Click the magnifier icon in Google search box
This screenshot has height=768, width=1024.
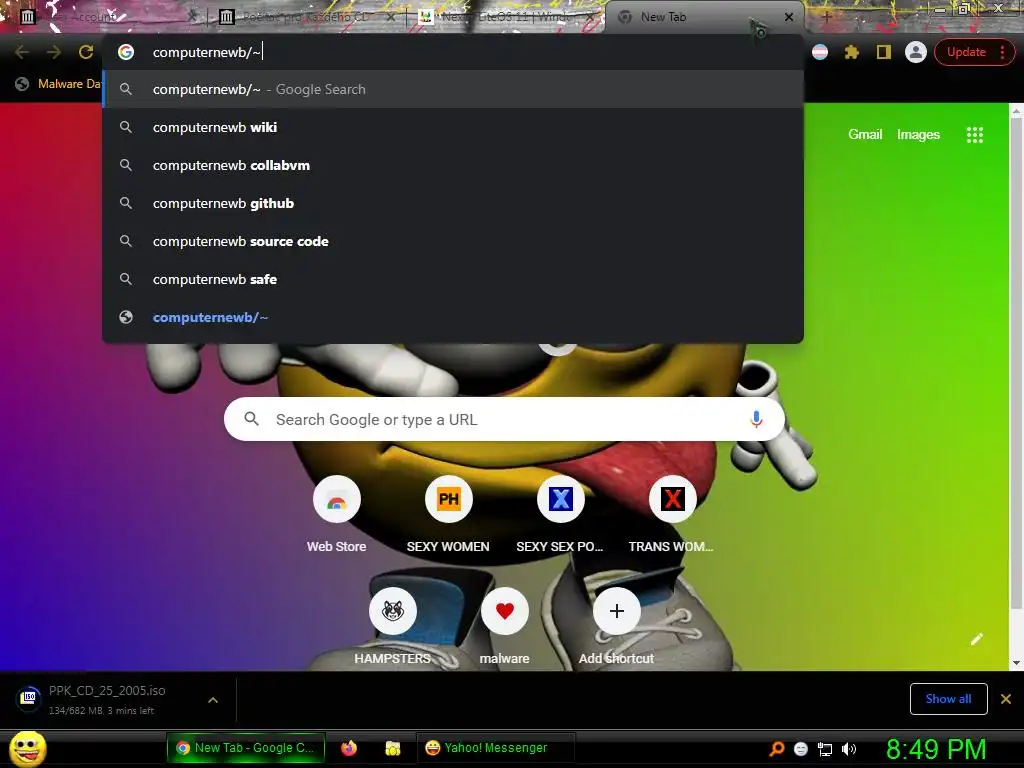[x=251, y=419]
